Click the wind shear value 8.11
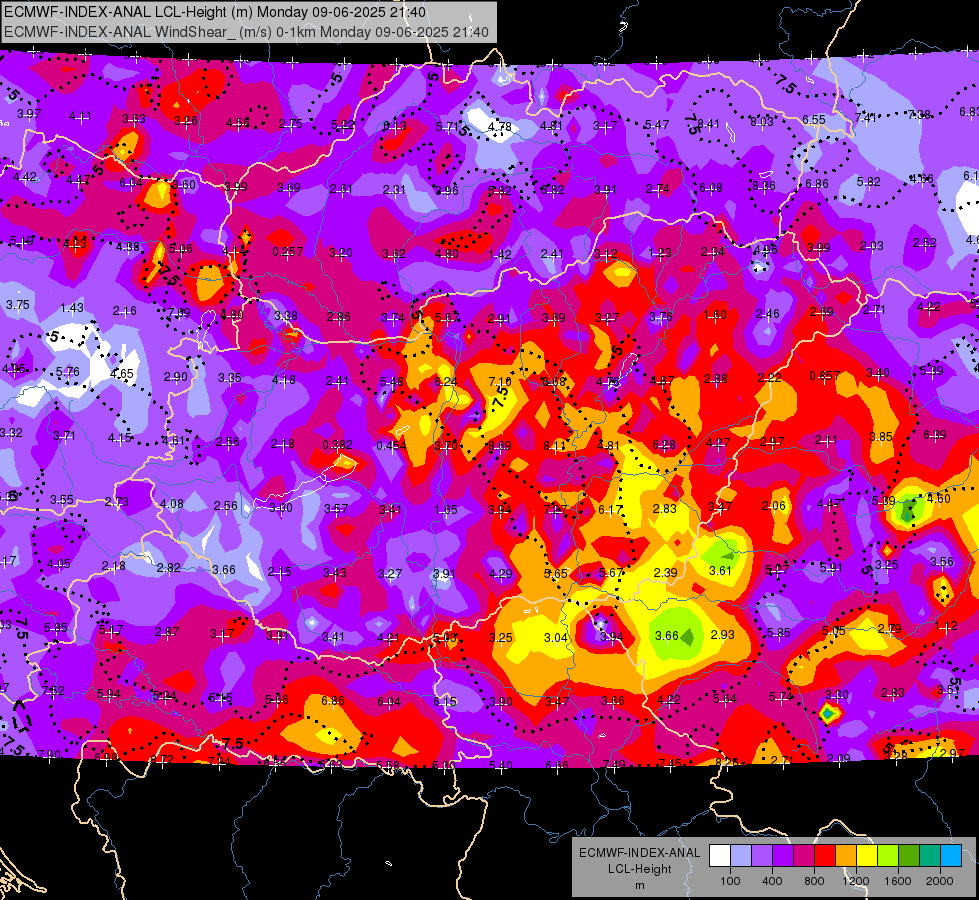This screenshot has width=979, height=900. pyautogui.click(x=555, y=445)
